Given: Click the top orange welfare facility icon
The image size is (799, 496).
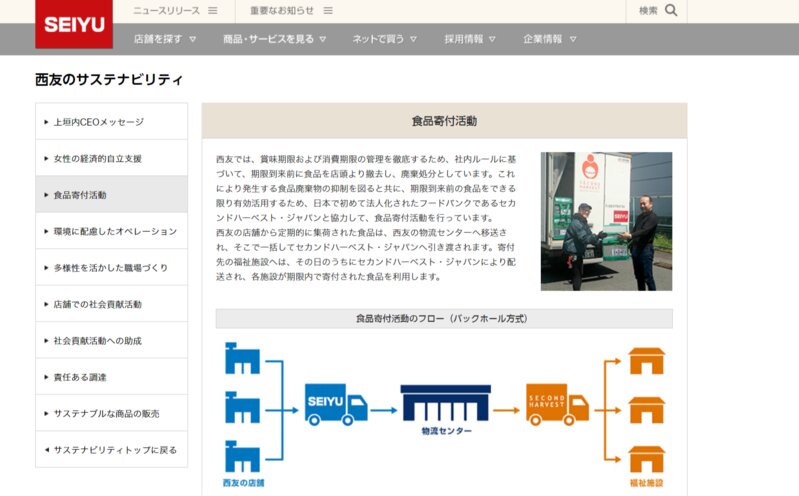Looking at the screenshot, I should click(647, 361).
